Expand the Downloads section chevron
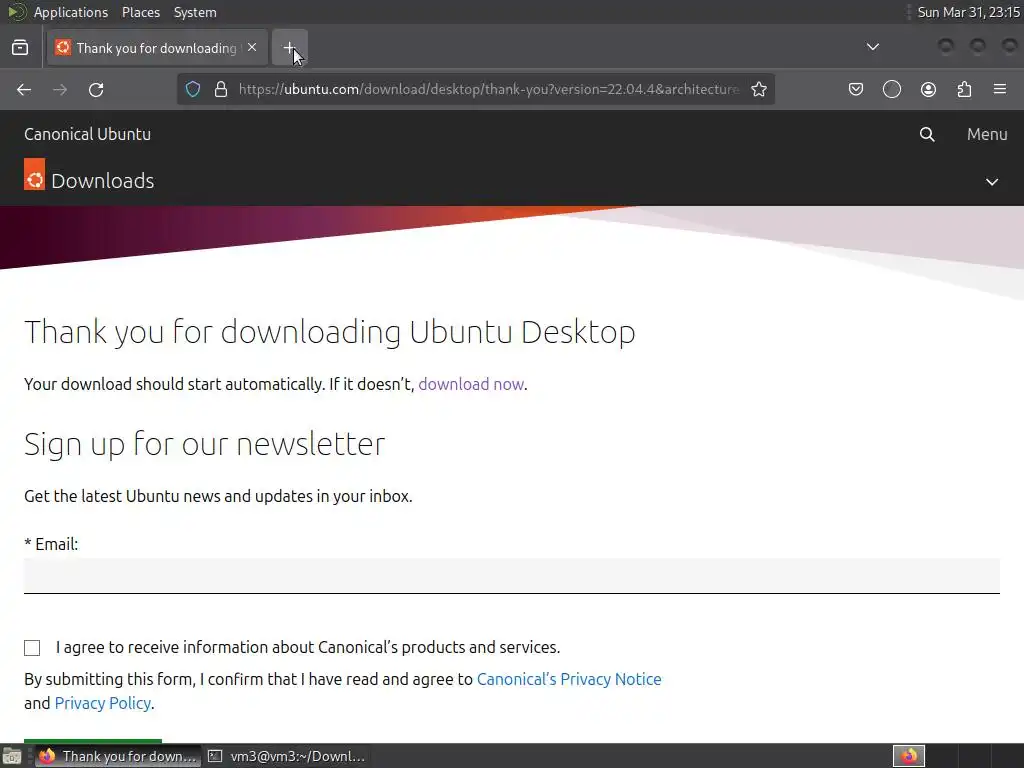 (992, 182)
